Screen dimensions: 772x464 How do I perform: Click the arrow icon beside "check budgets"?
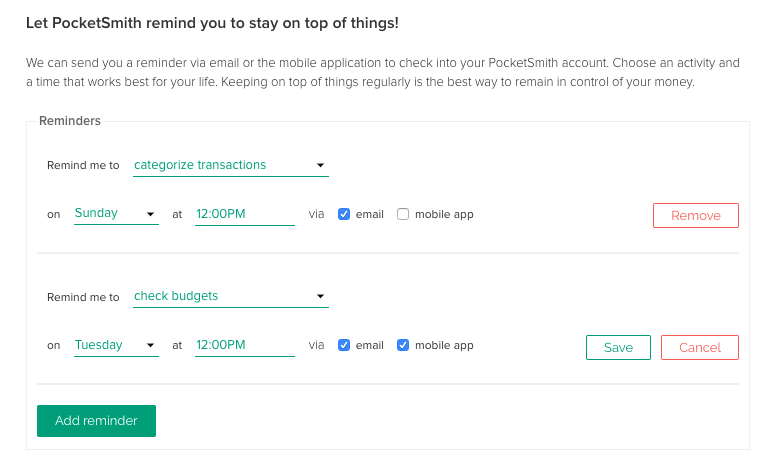(x=320, y=297)
